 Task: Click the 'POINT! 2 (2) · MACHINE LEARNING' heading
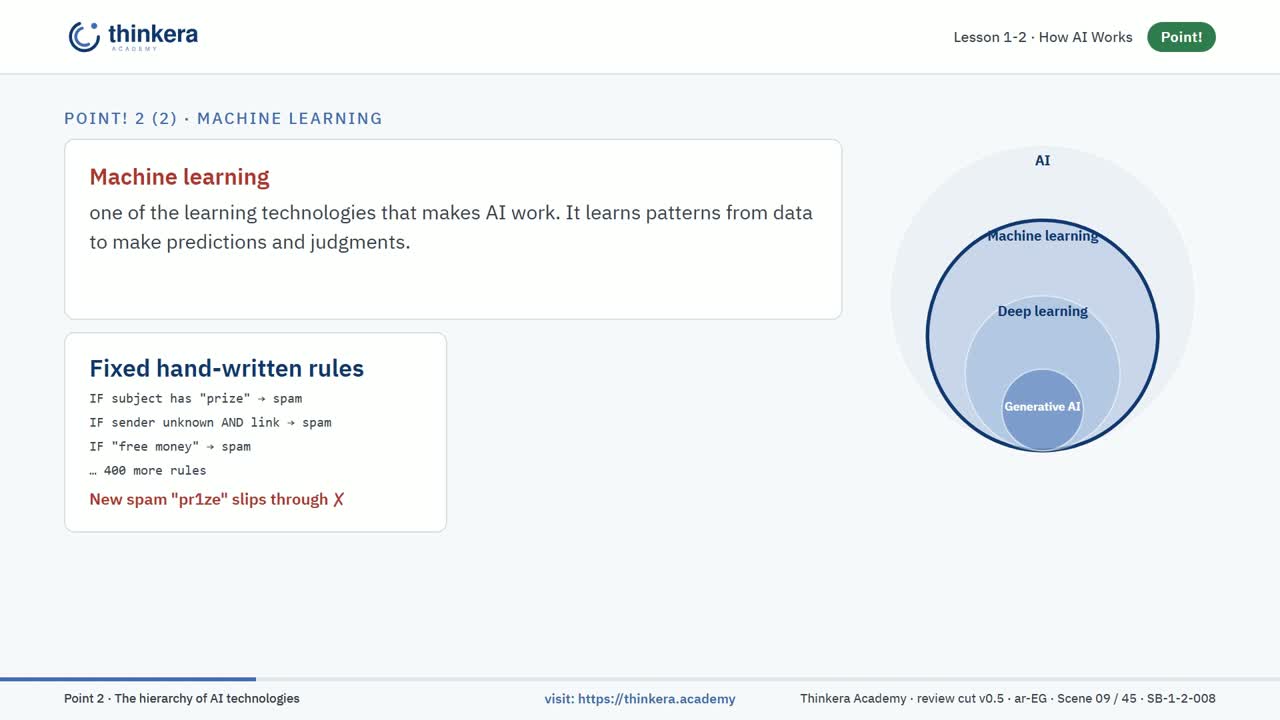point(223,118)
